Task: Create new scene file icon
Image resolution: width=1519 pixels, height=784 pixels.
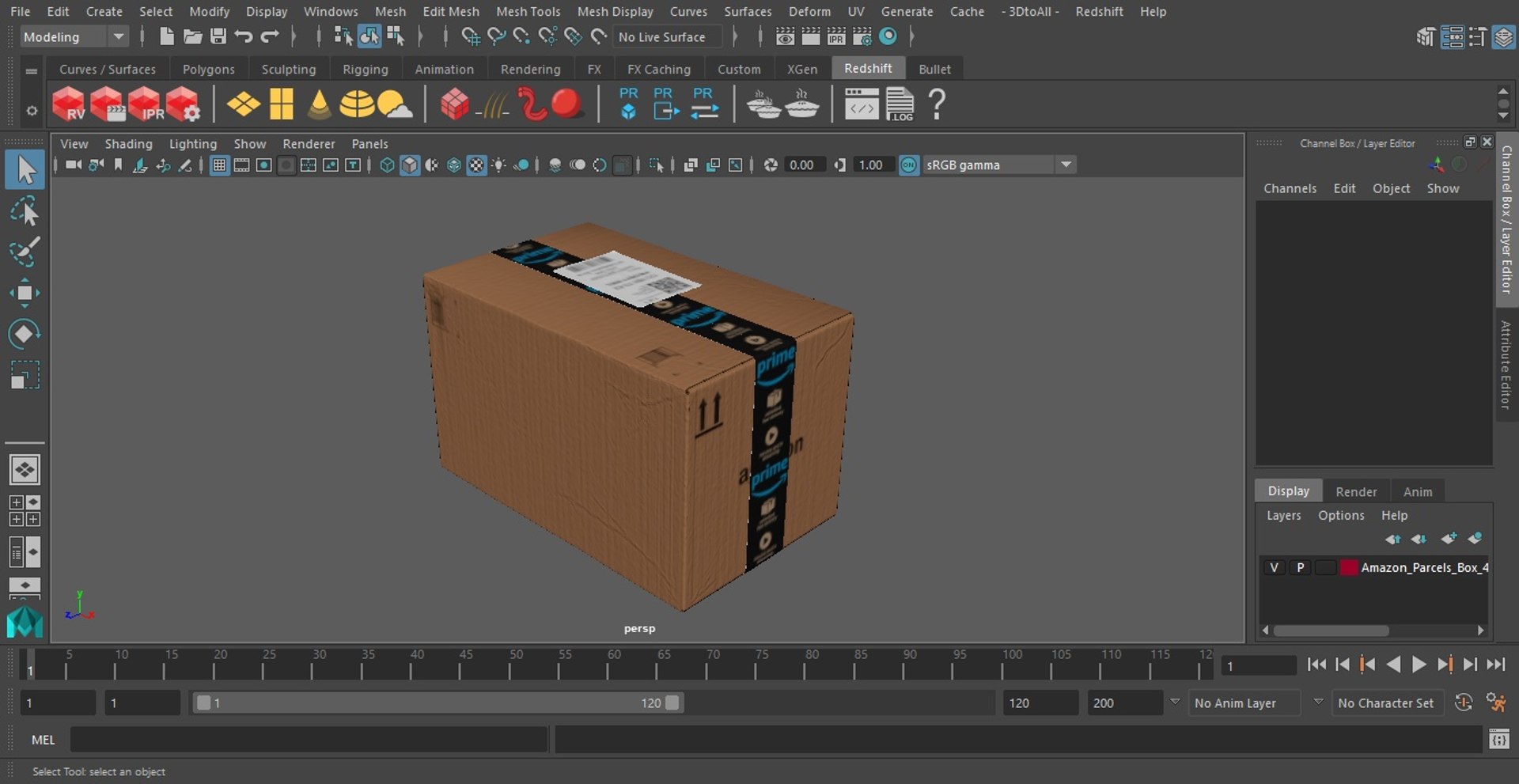Action: tap(166, 36)
